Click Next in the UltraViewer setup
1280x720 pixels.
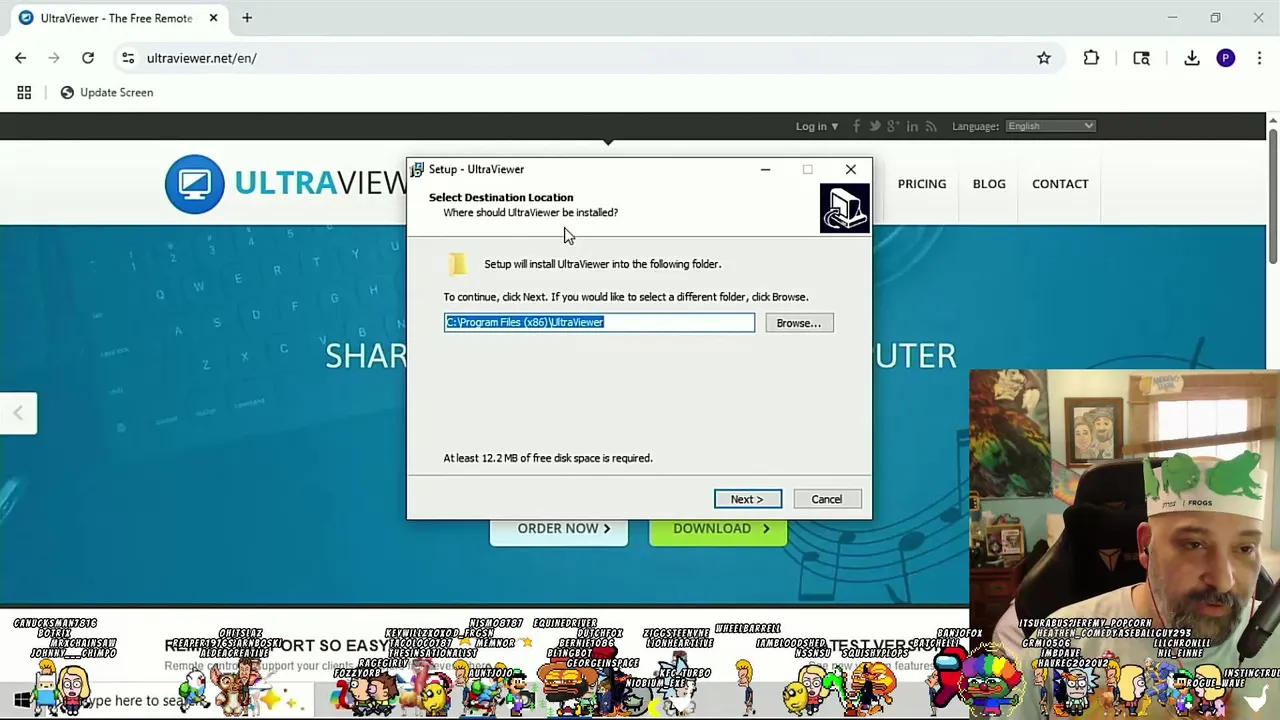click(x=747, y=499)
